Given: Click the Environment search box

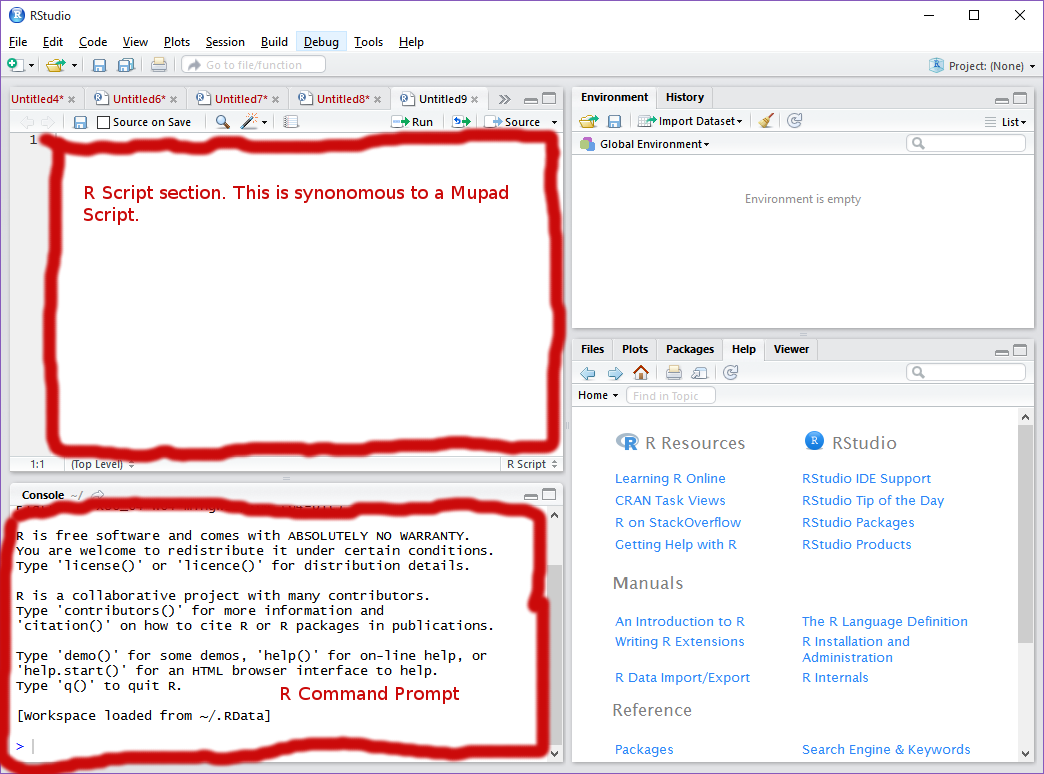Looking at the screenshot, I should 965,143.
